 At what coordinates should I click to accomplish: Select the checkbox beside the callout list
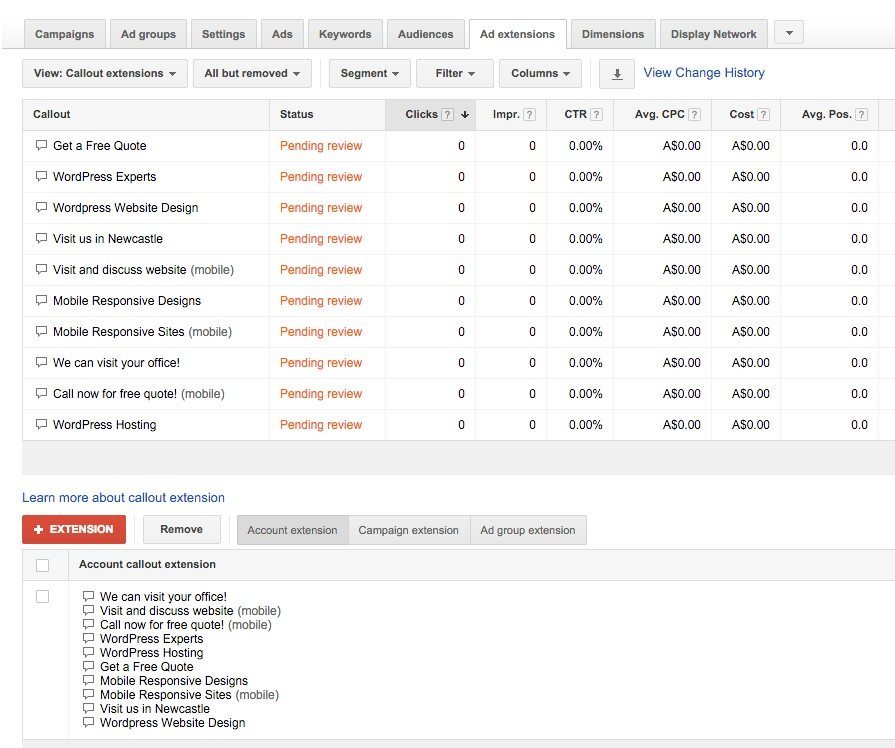42,596
